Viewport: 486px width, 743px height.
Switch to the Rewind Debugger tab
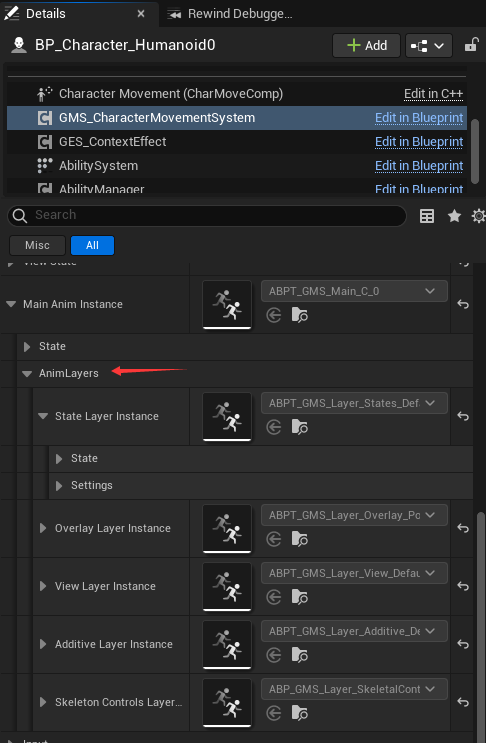pyautogui.click(x=230, y=14)
